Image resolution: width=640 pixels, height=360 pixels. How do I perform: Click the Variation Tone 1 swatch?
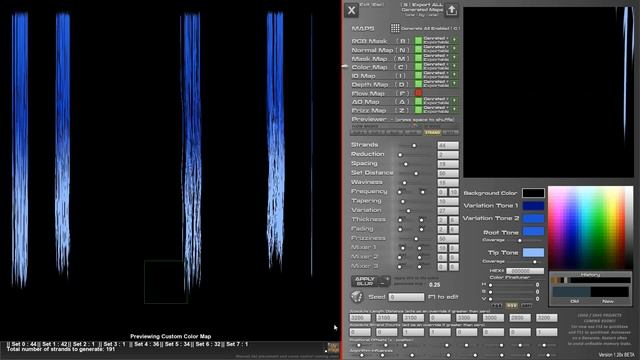tap(533, 205)
